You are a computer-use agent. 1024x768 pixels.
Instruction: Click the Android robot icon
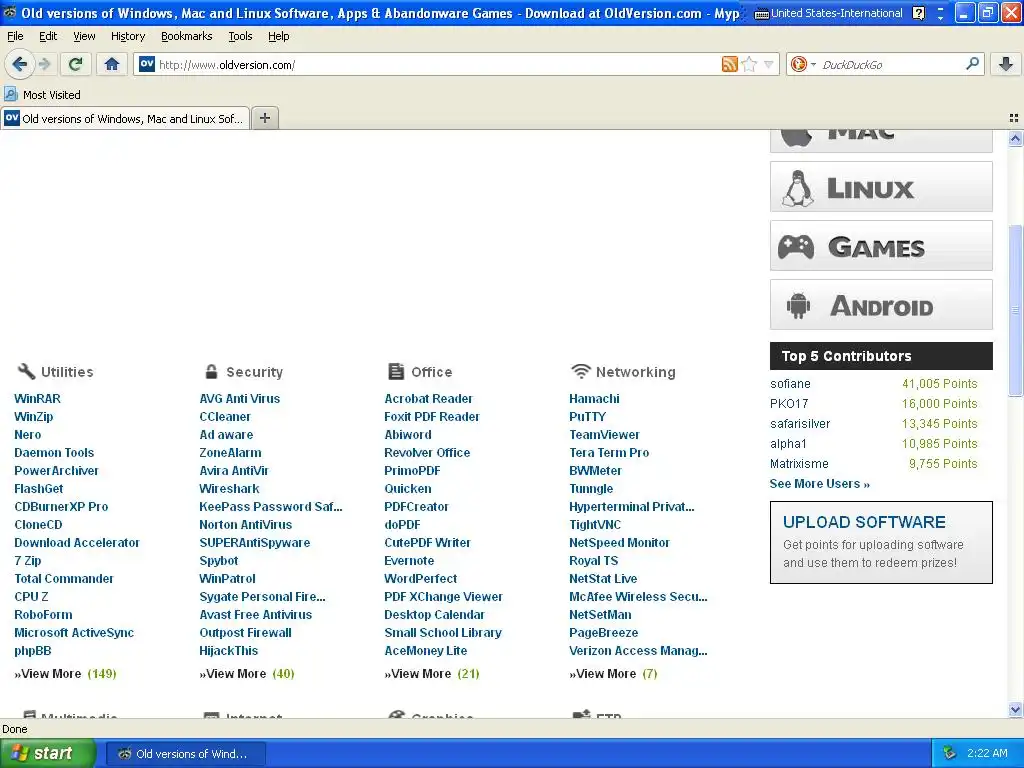coord(798,305)
